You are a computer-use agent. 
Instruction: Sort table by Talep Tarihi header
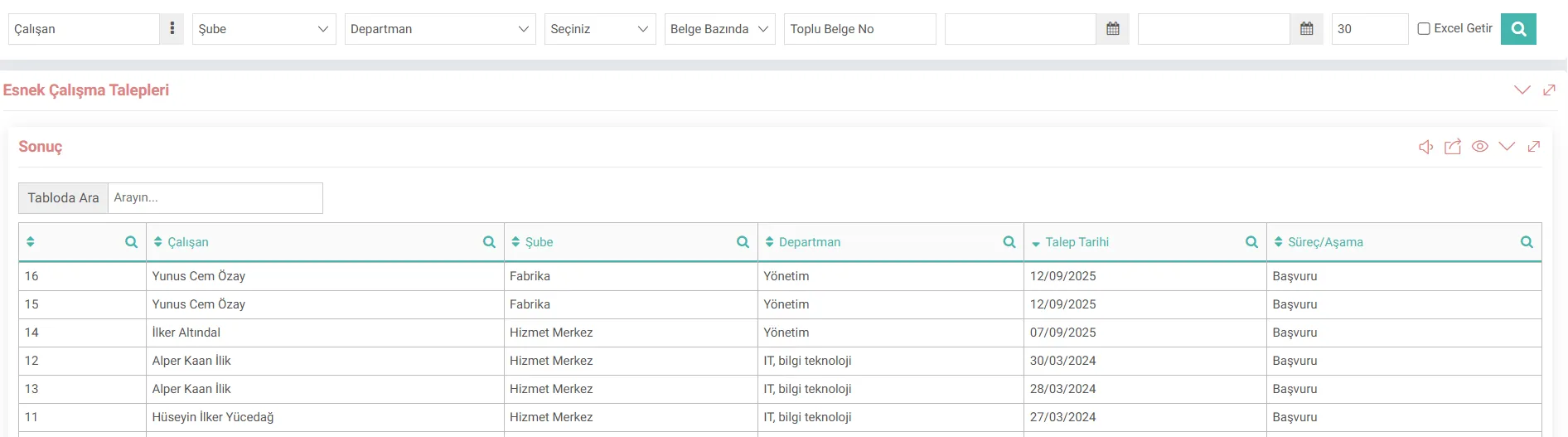pos(1077,242)
